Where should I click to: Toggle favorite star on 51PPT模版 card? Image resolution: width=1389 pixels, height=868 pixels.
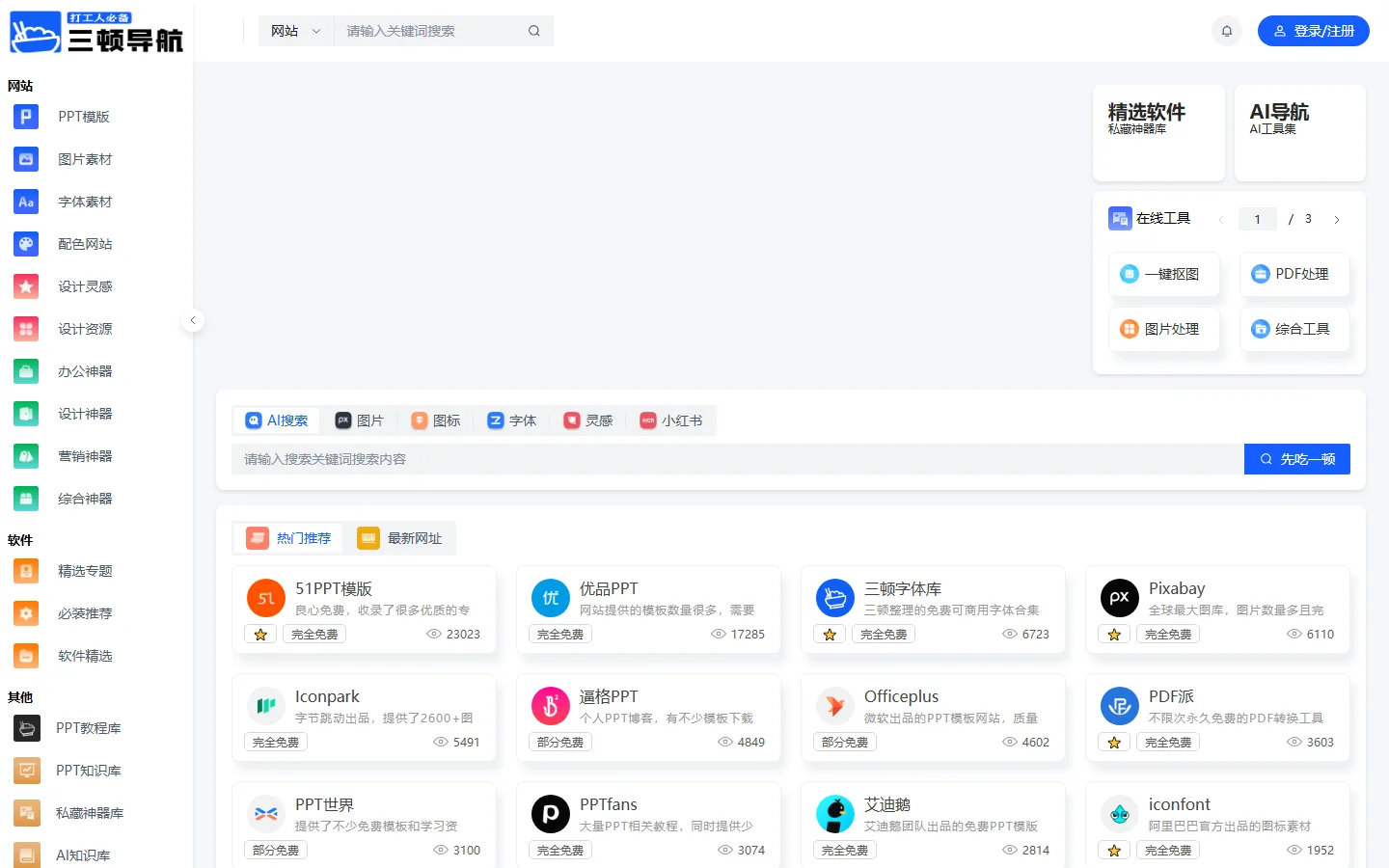260,635
